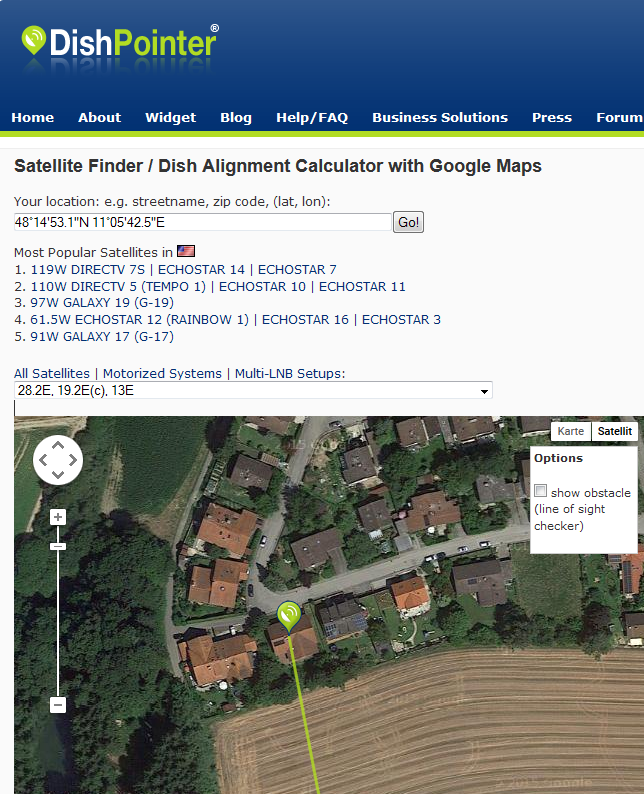
Task: Click the location coordinates input field
Action: coord(202,222)
